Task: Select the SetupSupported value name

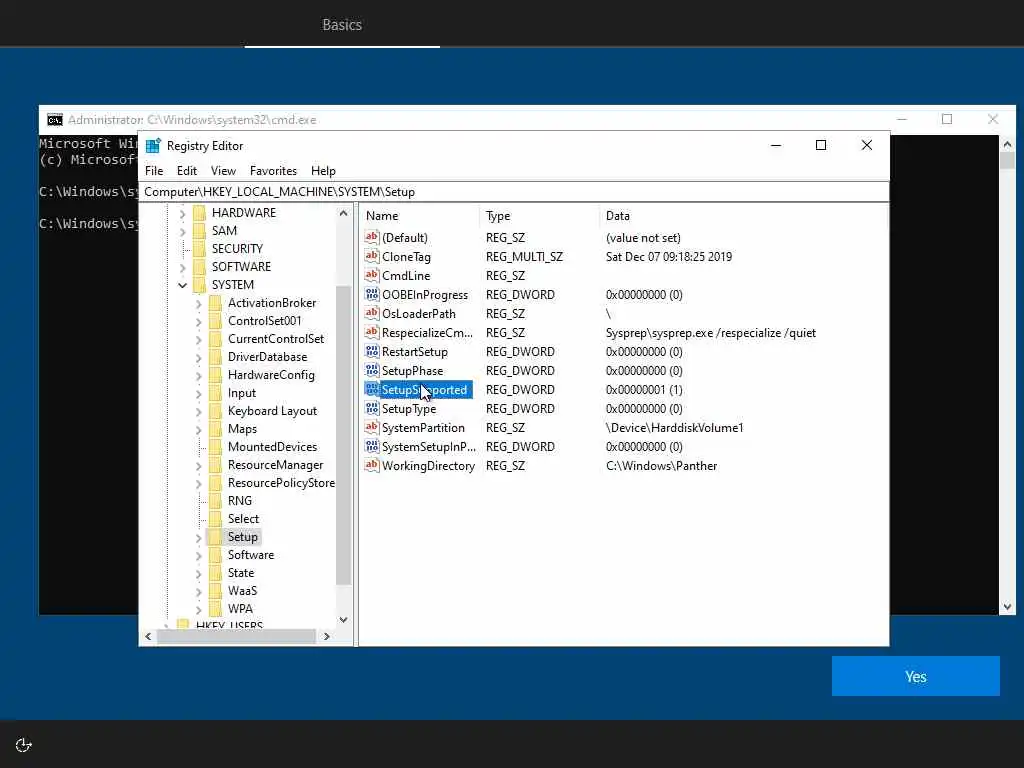Action: (424, 390)
